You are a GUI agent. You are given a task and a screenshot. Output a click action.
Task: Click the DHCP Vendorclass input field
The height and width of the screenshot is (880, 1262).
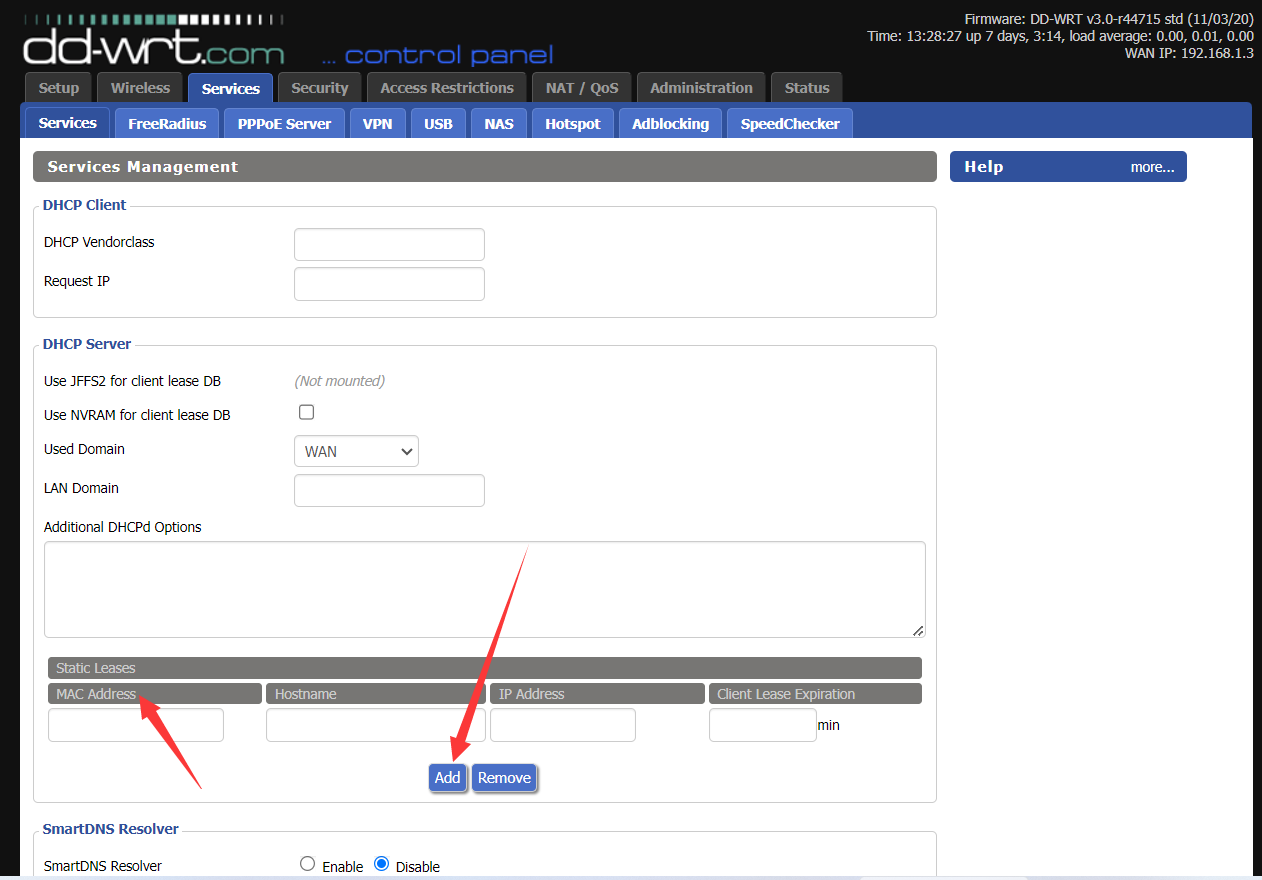click(x=389, y=244)
